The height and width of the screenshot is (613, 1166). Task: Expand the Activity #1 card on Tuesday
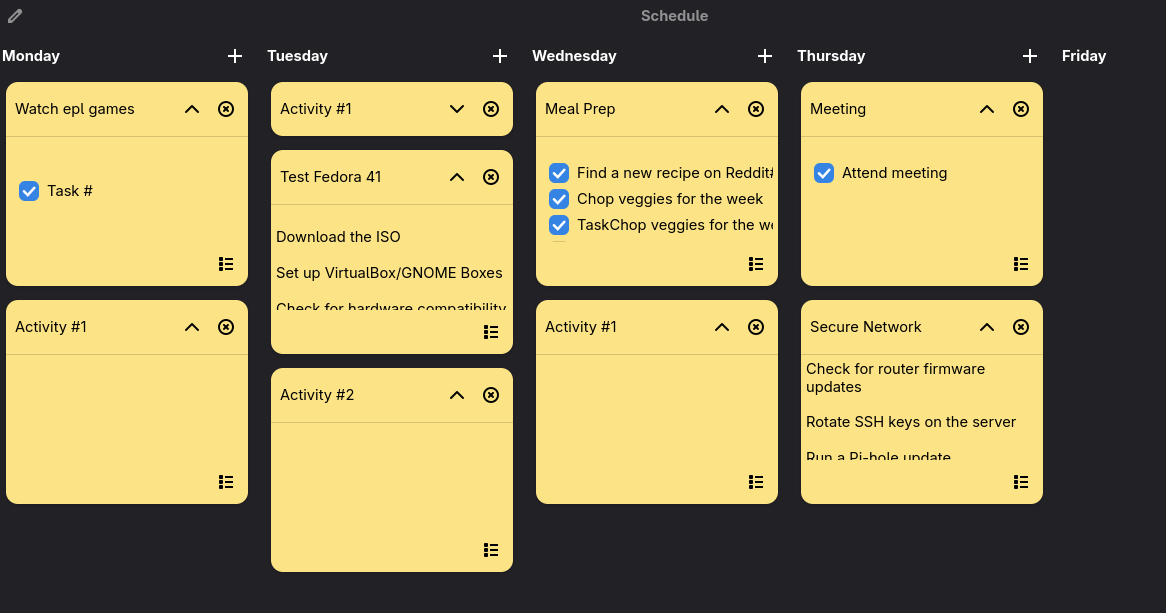456,108
